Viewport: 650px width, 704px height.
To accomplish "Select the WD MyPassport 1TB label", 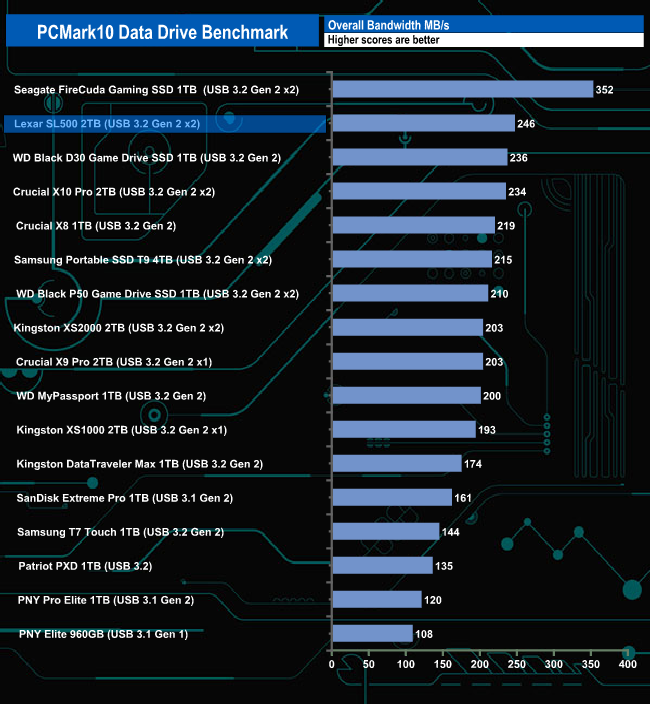I will 111,396.
